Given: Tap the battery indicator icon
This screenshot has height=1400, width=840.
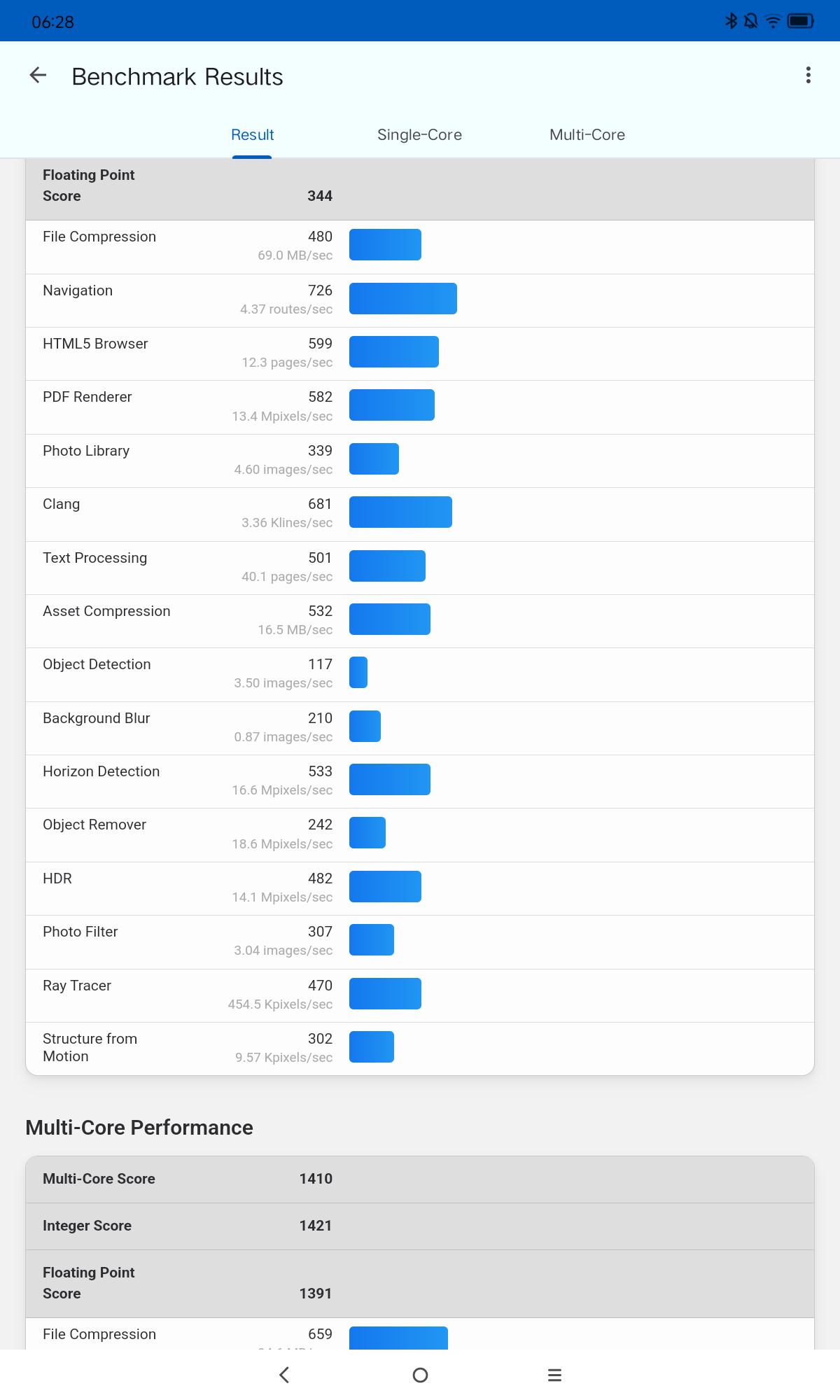Looking at the screenshot, I should tap(800, 21).
